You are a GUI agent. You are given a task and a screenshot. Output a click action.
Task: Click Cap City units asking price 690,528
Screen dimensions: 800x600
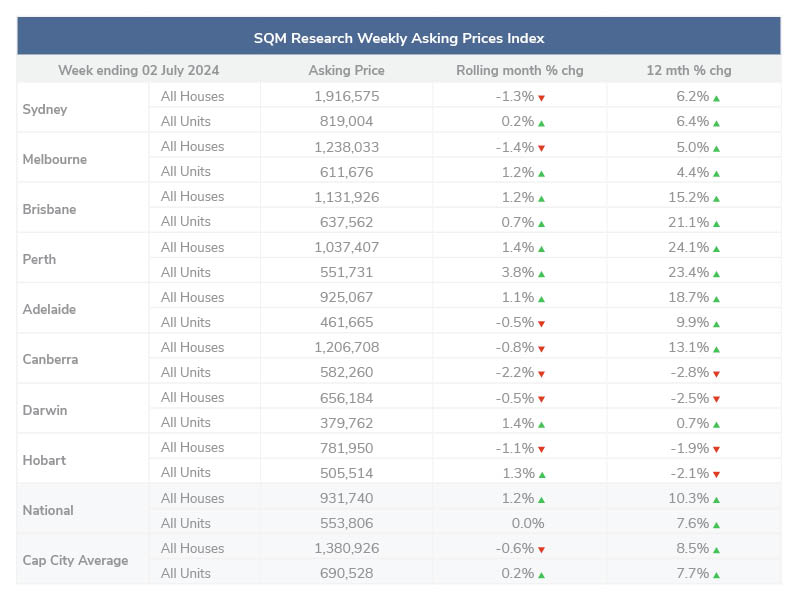click(x=346, y=573)
